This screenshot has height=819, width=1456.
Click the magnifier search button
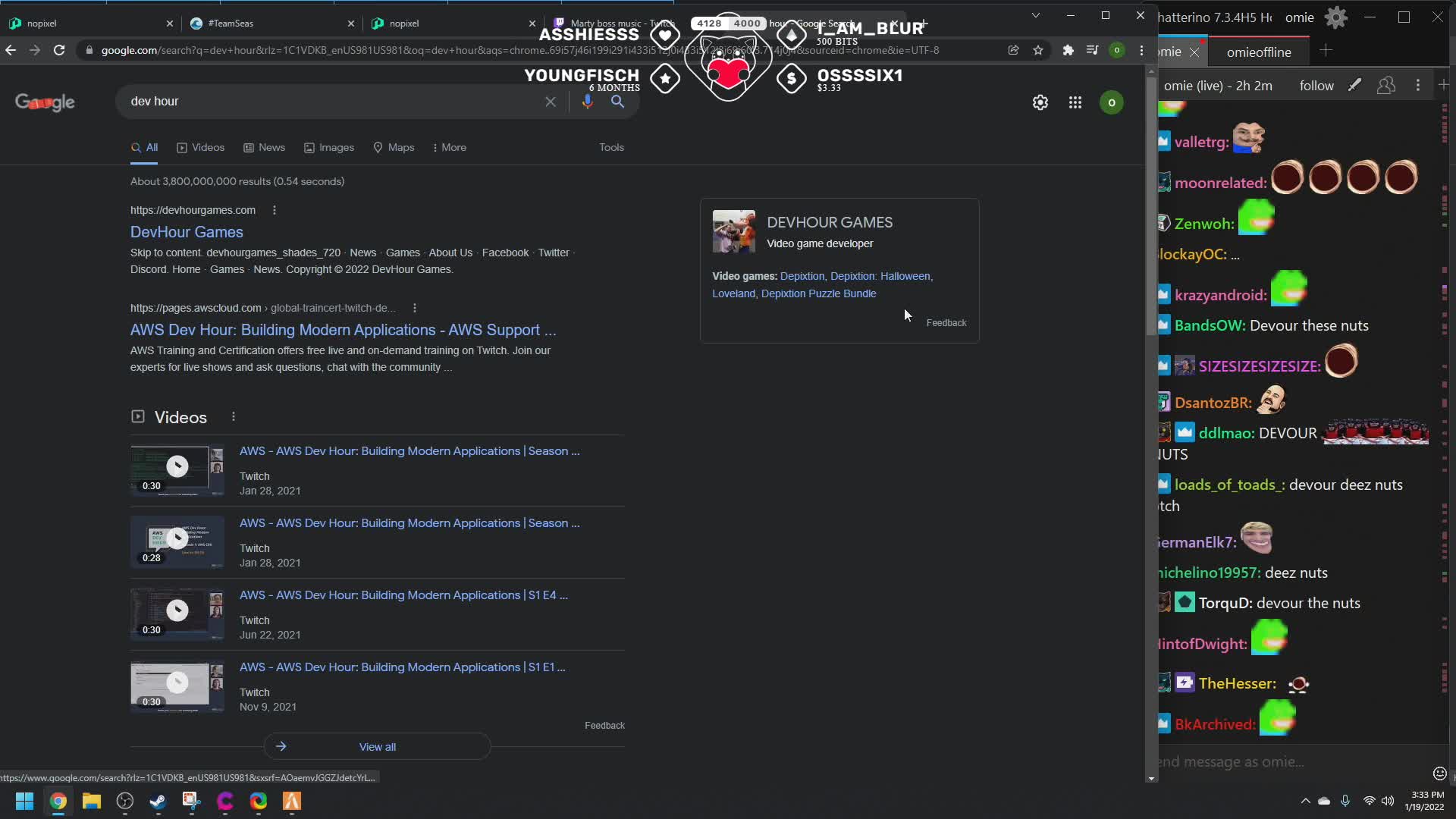pos(618,102)
